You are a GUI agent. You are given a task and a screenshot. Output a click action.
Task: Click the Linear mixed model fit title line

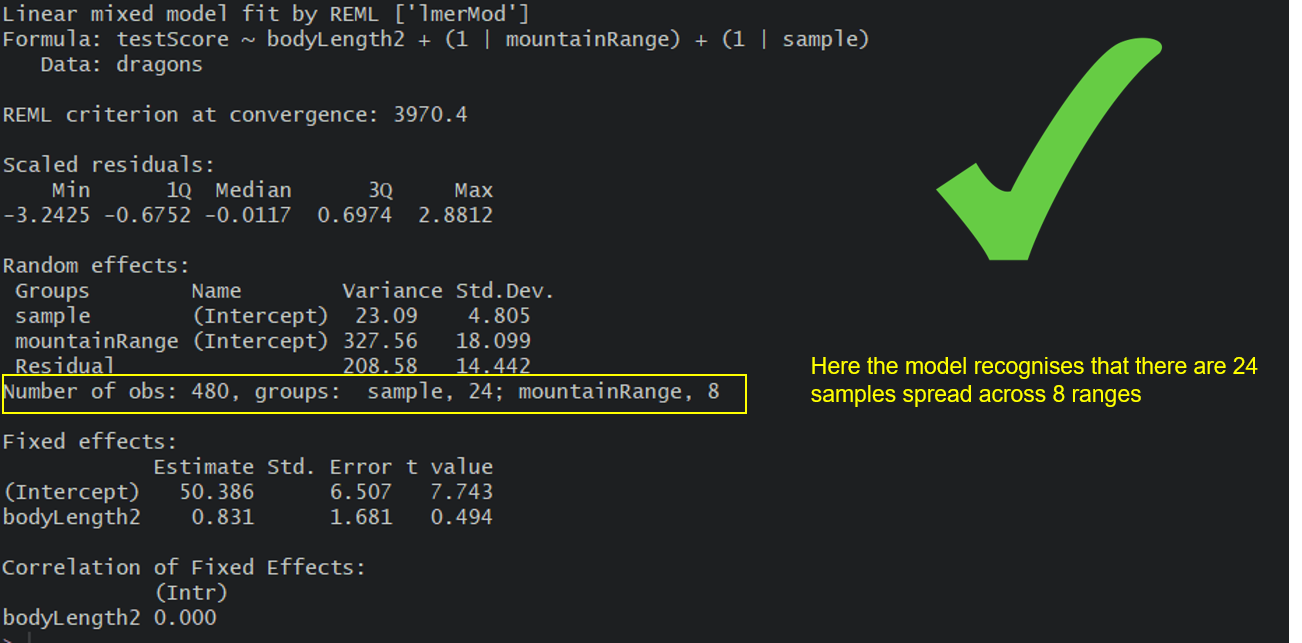click(x=266, y=15)
